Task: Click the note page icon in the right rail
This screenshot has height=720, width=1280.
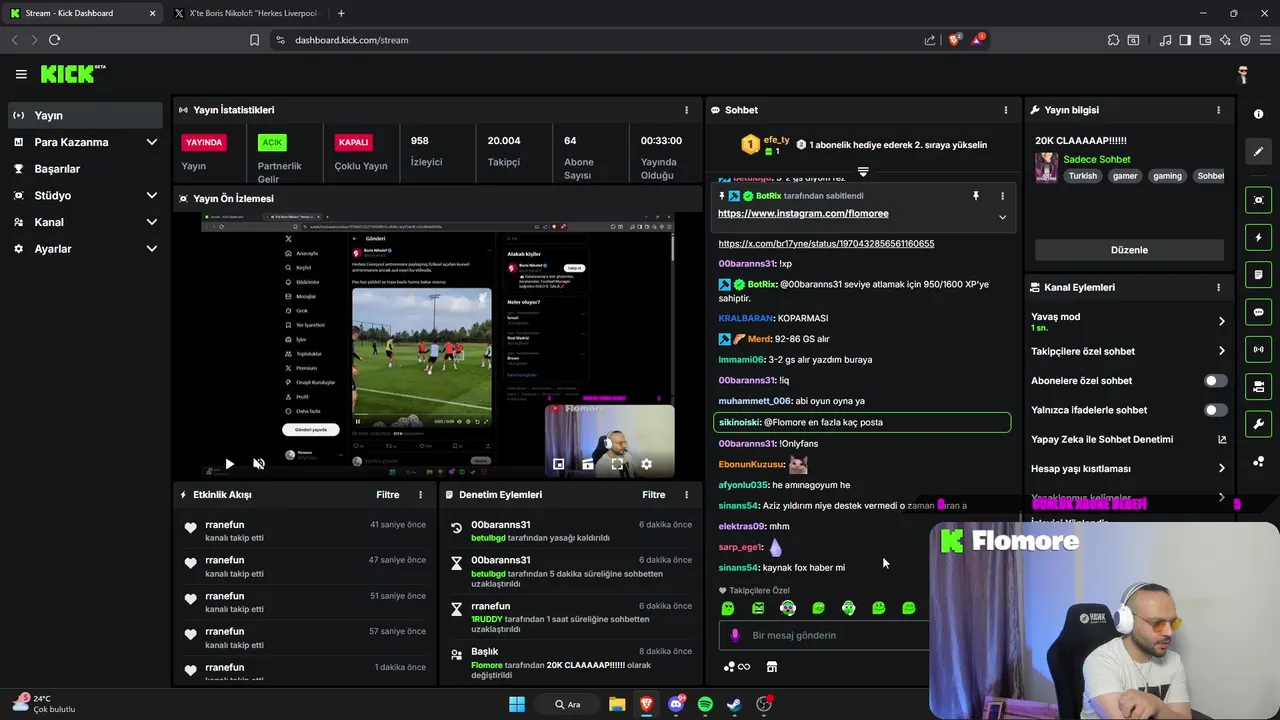Action: (1258, 275)
